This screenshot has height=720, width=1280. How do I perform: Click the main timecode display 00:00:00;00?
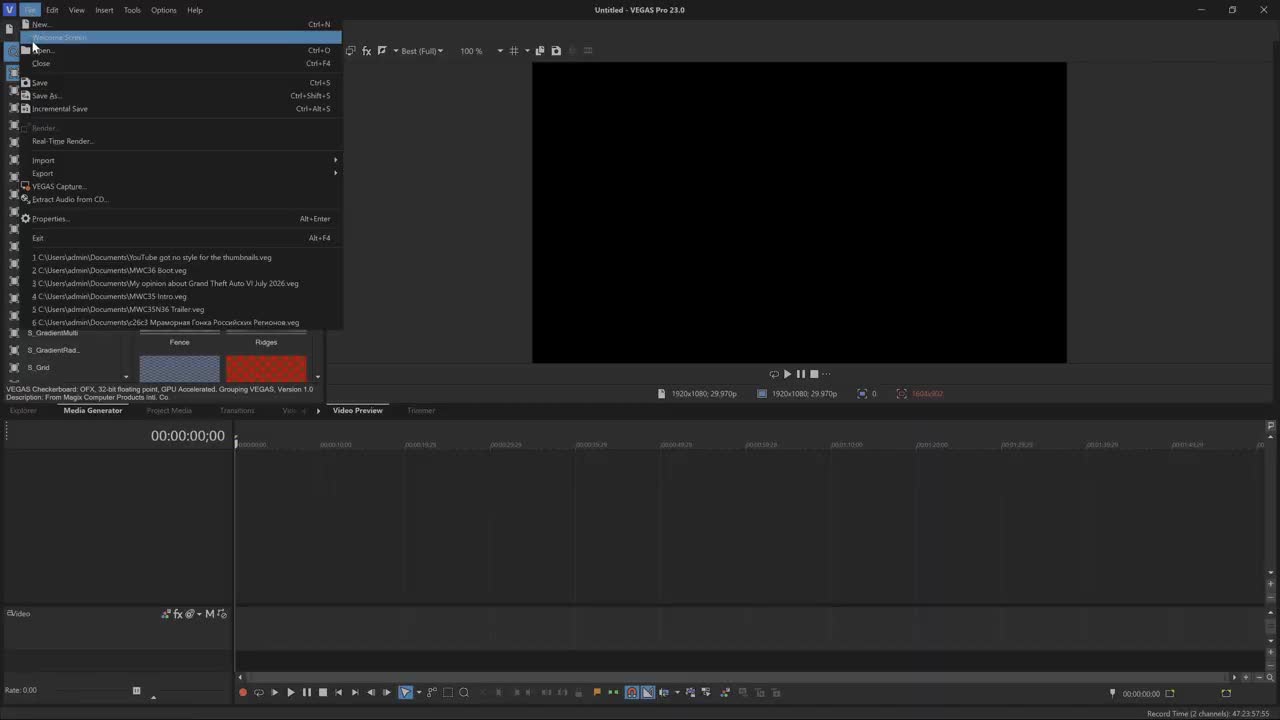188,436
